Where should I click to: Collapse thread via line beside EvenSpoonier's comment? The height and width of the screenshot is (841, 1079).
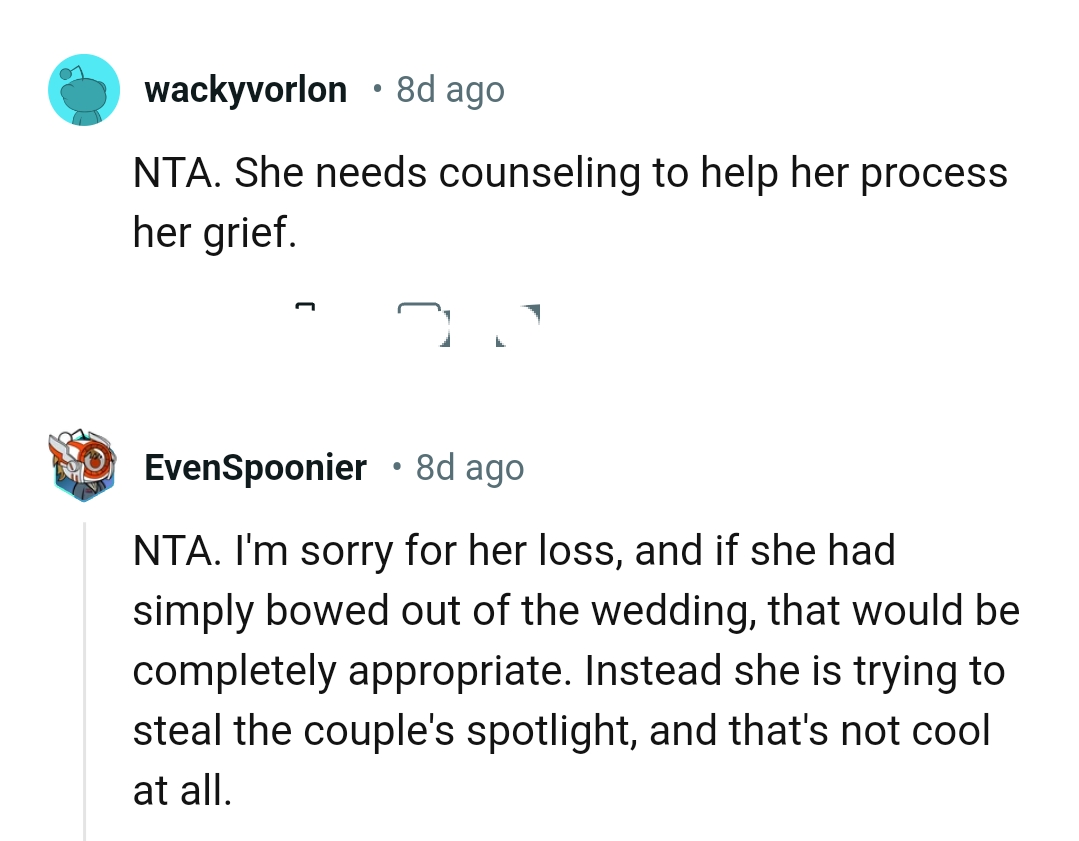click(x=85, y=680)
